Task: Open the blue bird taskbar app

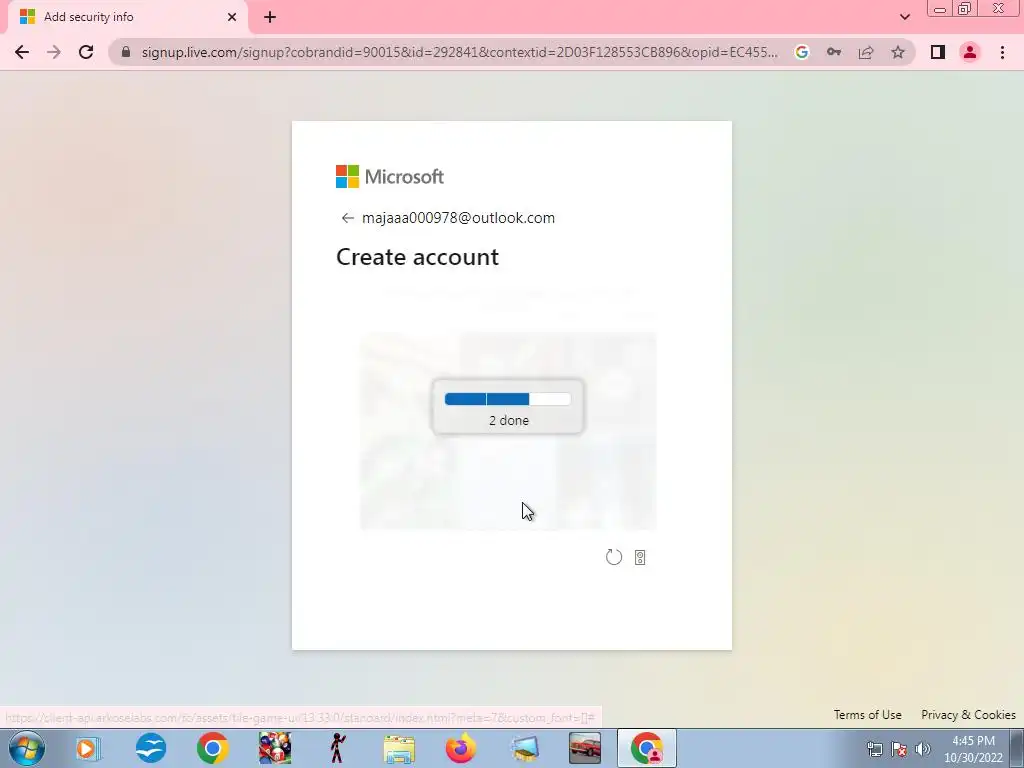Action: (151, 748)
